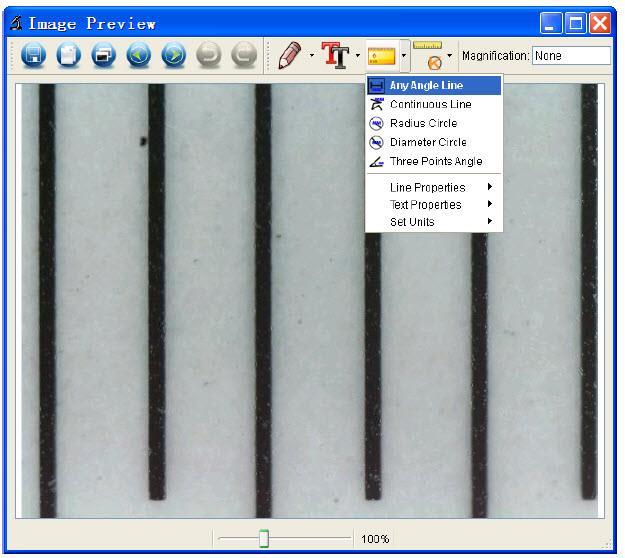The width and height of the screenshot is (625, 558).
Task: Click the microscope ruler preview image
Action: coord(310,301)
